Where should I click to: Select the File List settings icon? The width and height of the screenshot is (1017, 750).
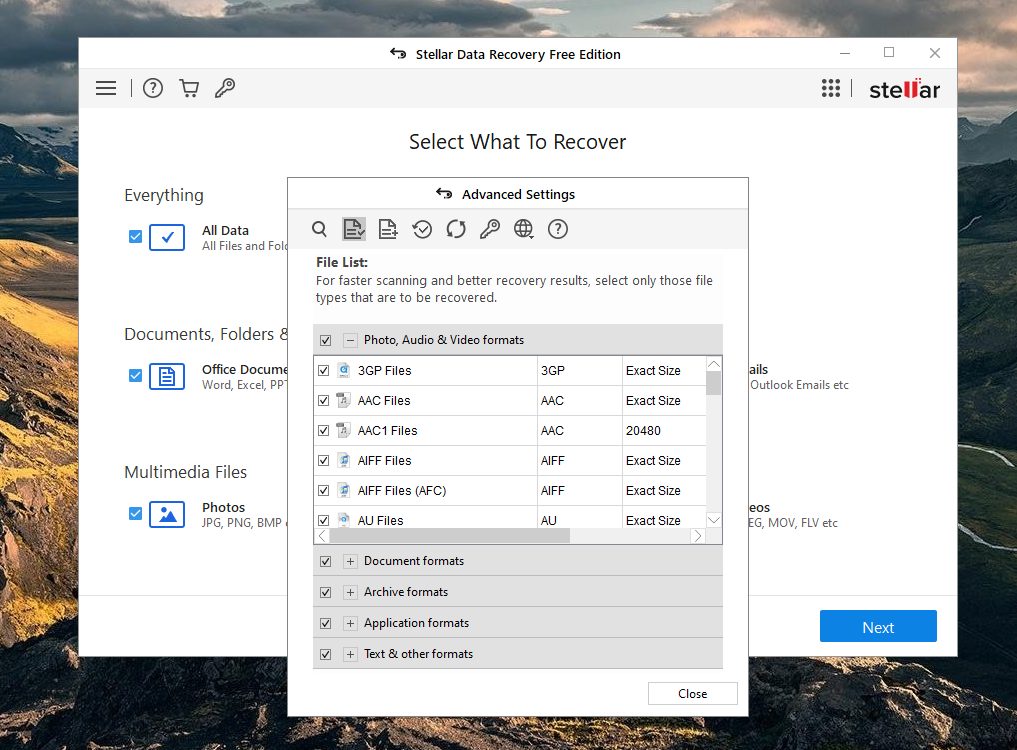point(354,229)
